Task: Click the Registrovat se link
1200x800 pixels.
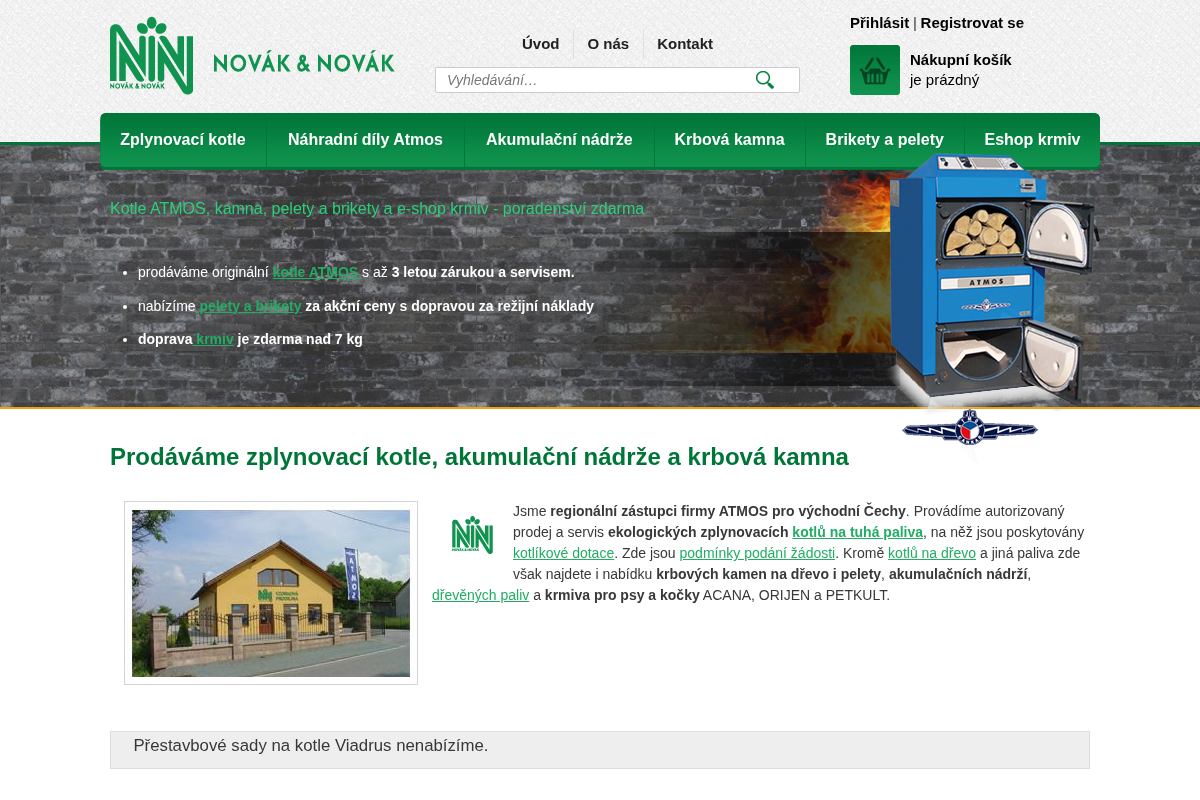Action: click(x=972, y=23)
